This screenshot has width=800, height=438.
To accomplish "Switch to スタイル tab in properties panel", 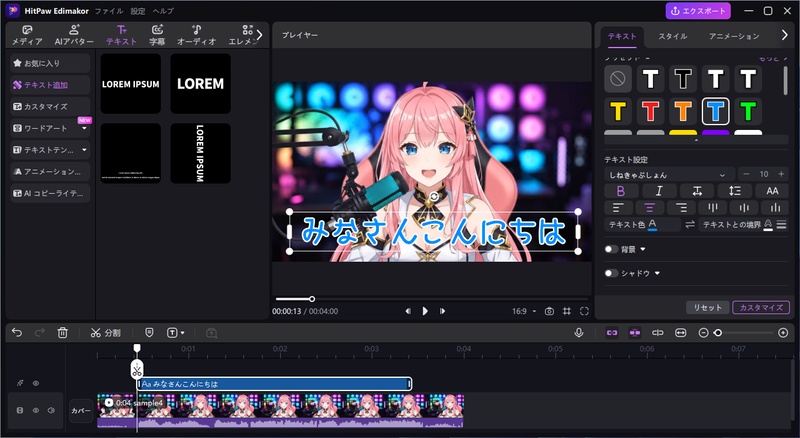I will [672, 36].
